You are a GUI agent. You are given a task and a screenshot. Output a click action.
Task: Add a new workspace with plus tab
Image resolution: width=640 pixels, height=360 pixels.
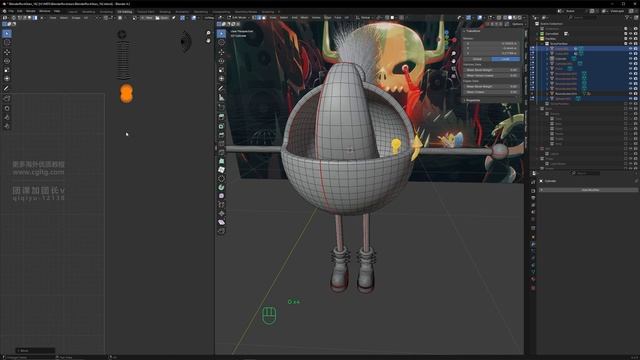point(279,11)
